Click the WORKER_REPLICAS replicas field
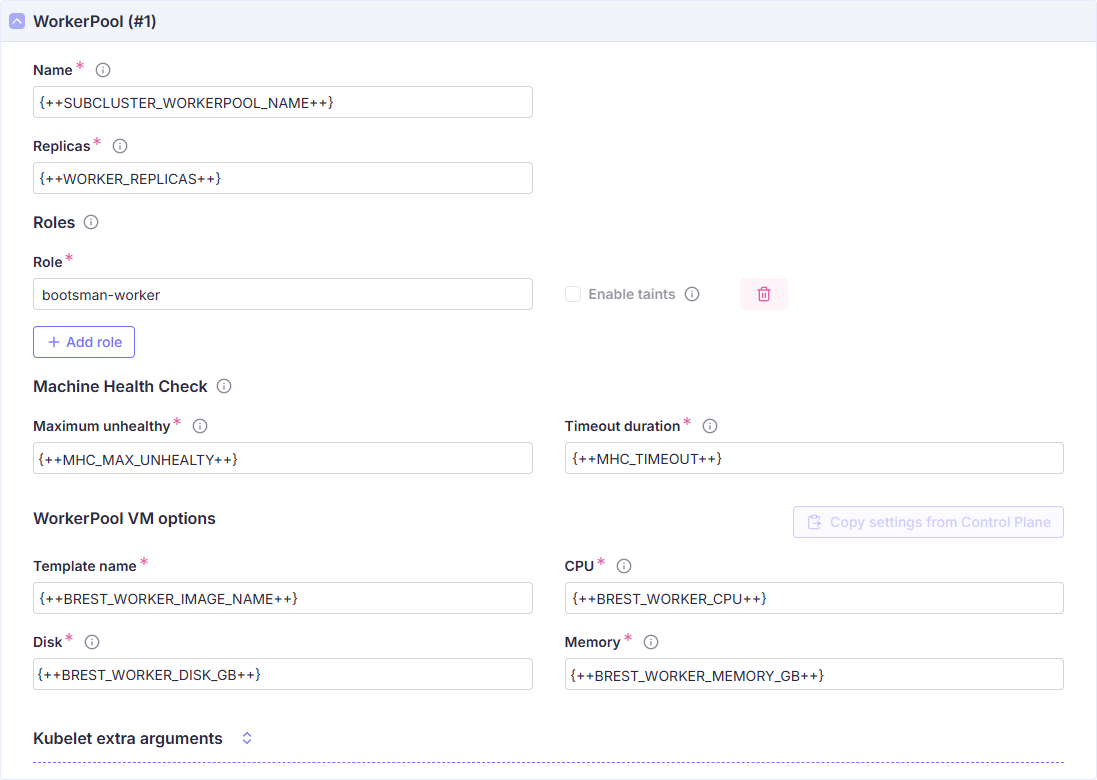The width and height of the screenshot is (1097, 780). pos(283,178)
